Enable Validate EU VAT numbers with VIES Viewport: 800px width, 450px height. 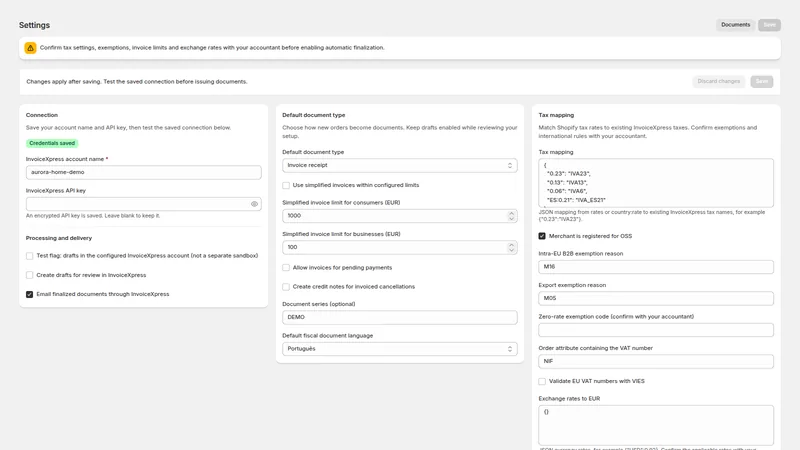click(x=542, y=381)
